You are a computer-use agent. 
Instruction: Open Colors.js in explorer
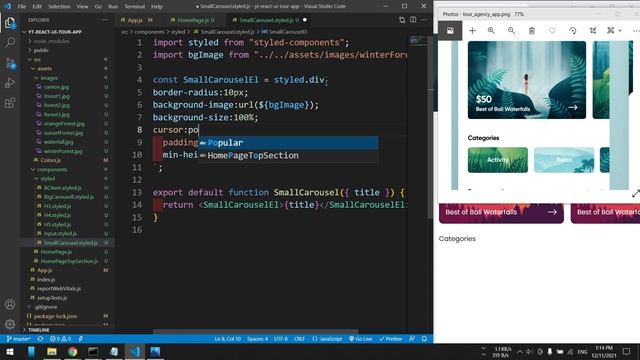point(51,160)
